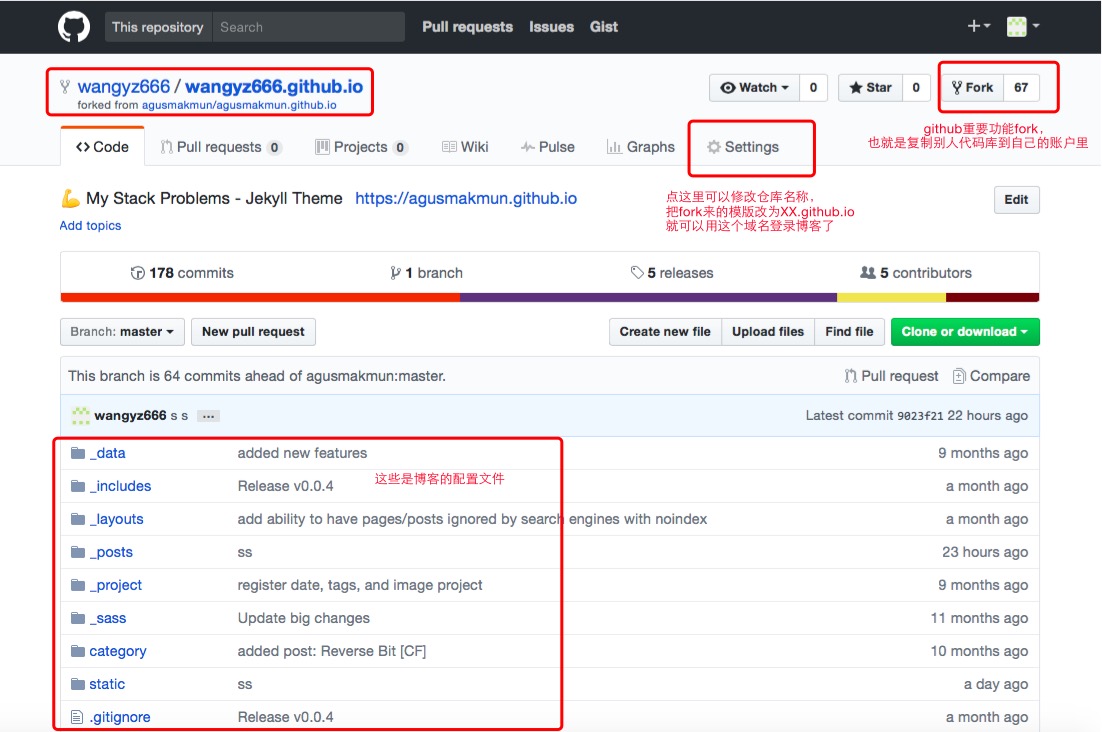1102x732 pixels.
Task: Fork the repository
Action: [972, 87]
